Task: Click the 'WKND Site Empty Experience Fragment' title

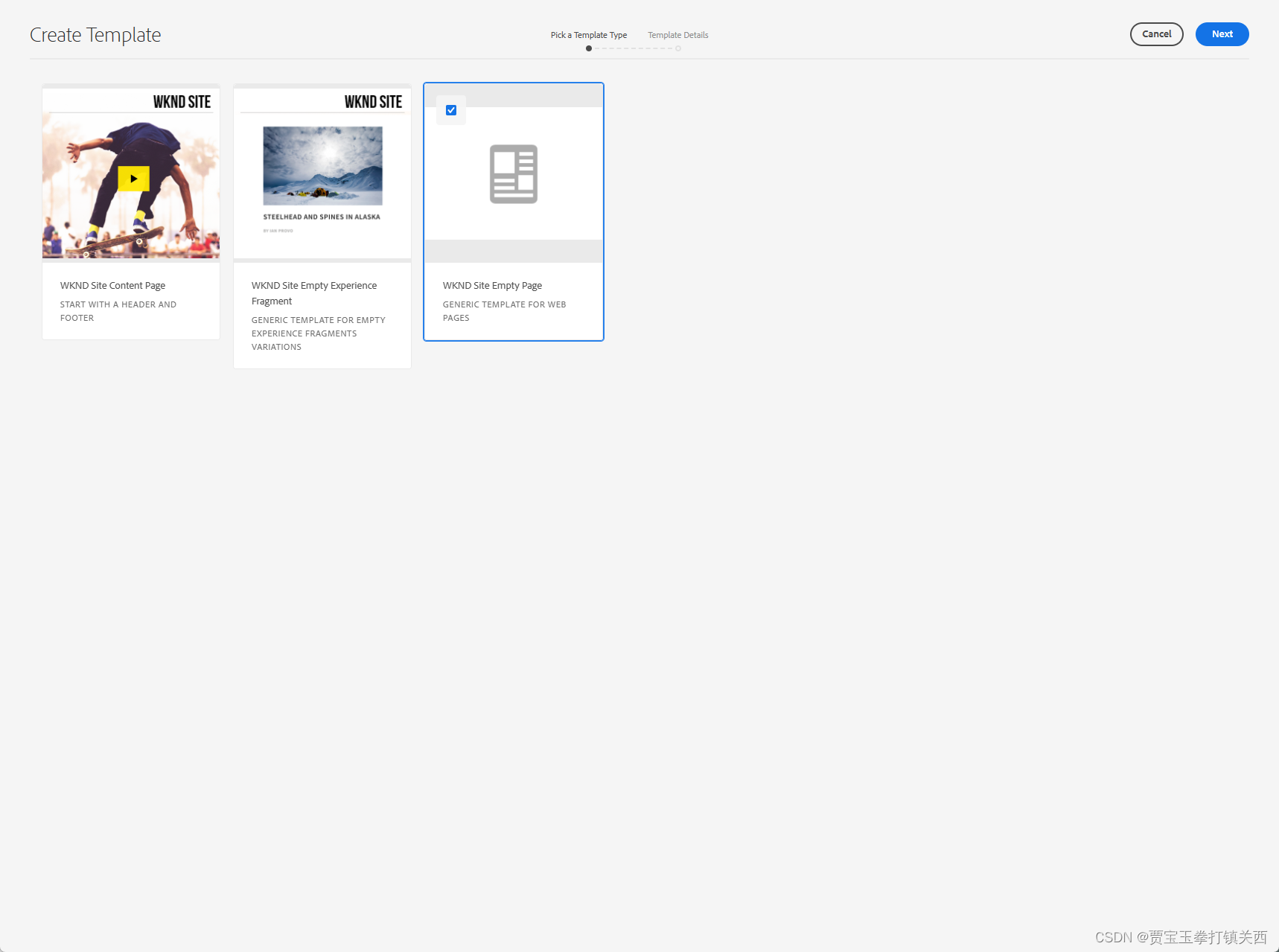Action: [314, 293]
